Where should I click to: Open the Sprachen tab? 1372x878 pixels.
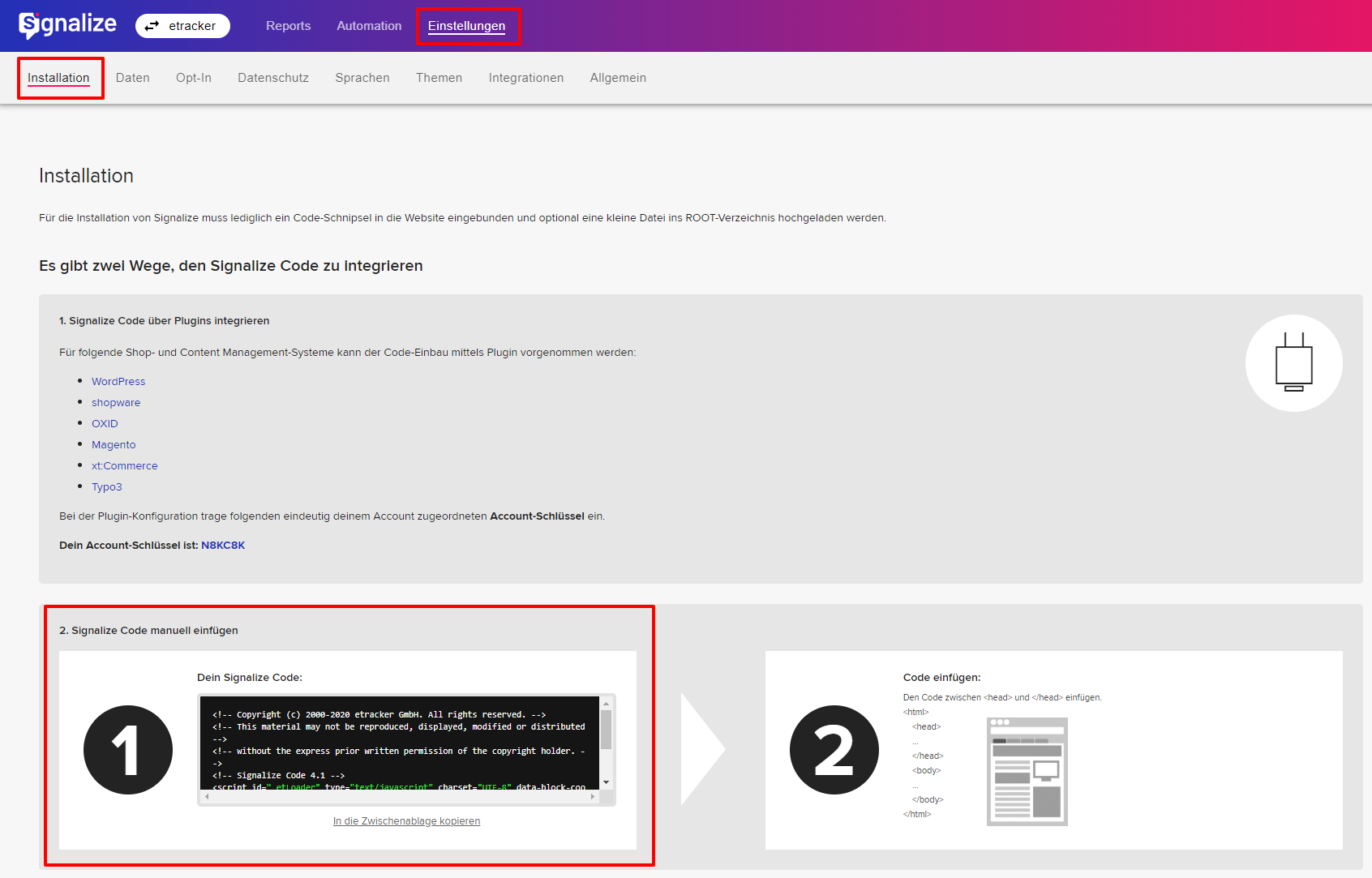pyautogui.click(x=362, y=78)
